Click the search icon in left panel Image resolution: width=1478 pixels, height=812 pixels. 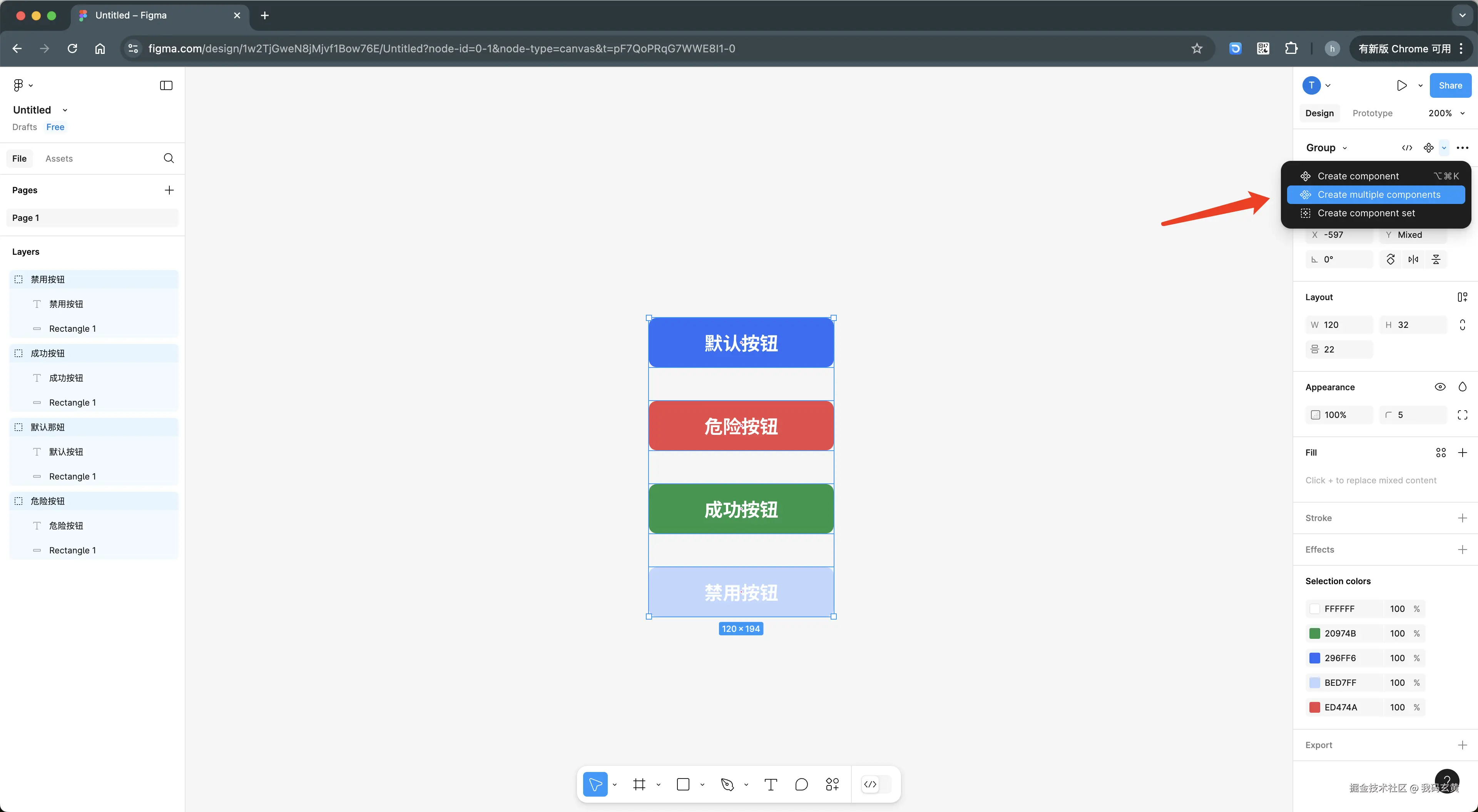point(169,159)
